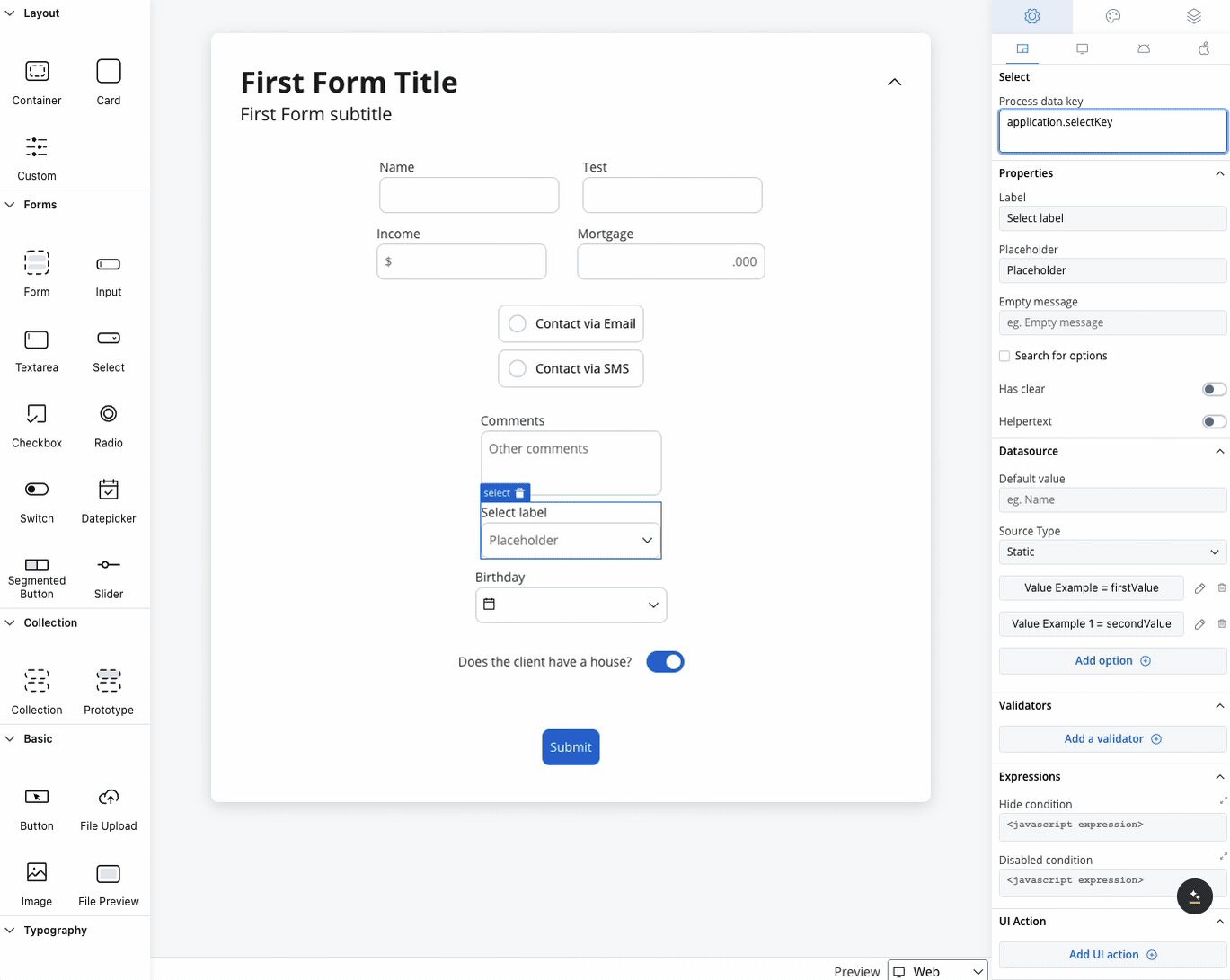Viewport: 1230px width, 980px height.
Task: Collapse the UI Action section
Action: pos(1219,922)
